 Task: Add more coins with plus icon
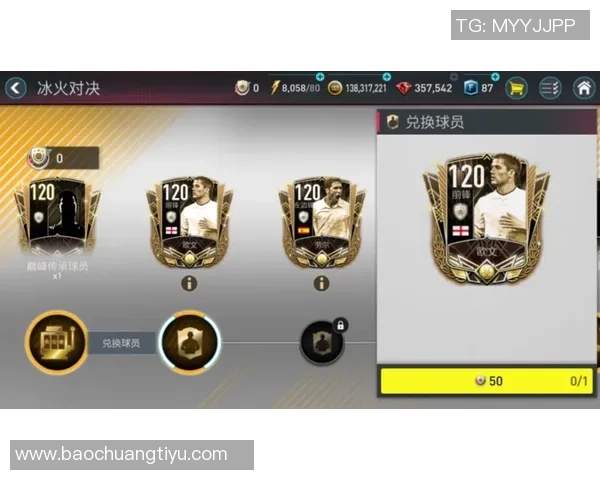[387, 77]
